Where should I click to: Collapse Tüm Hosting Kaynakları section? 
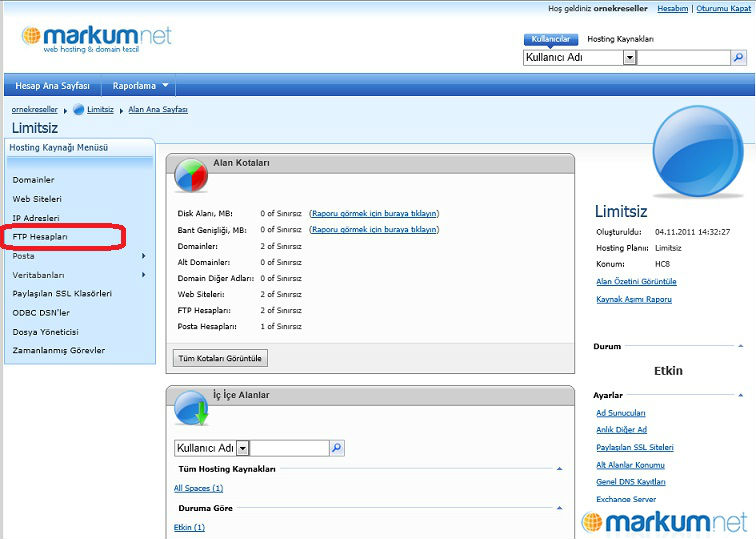(x=559, y=469)
